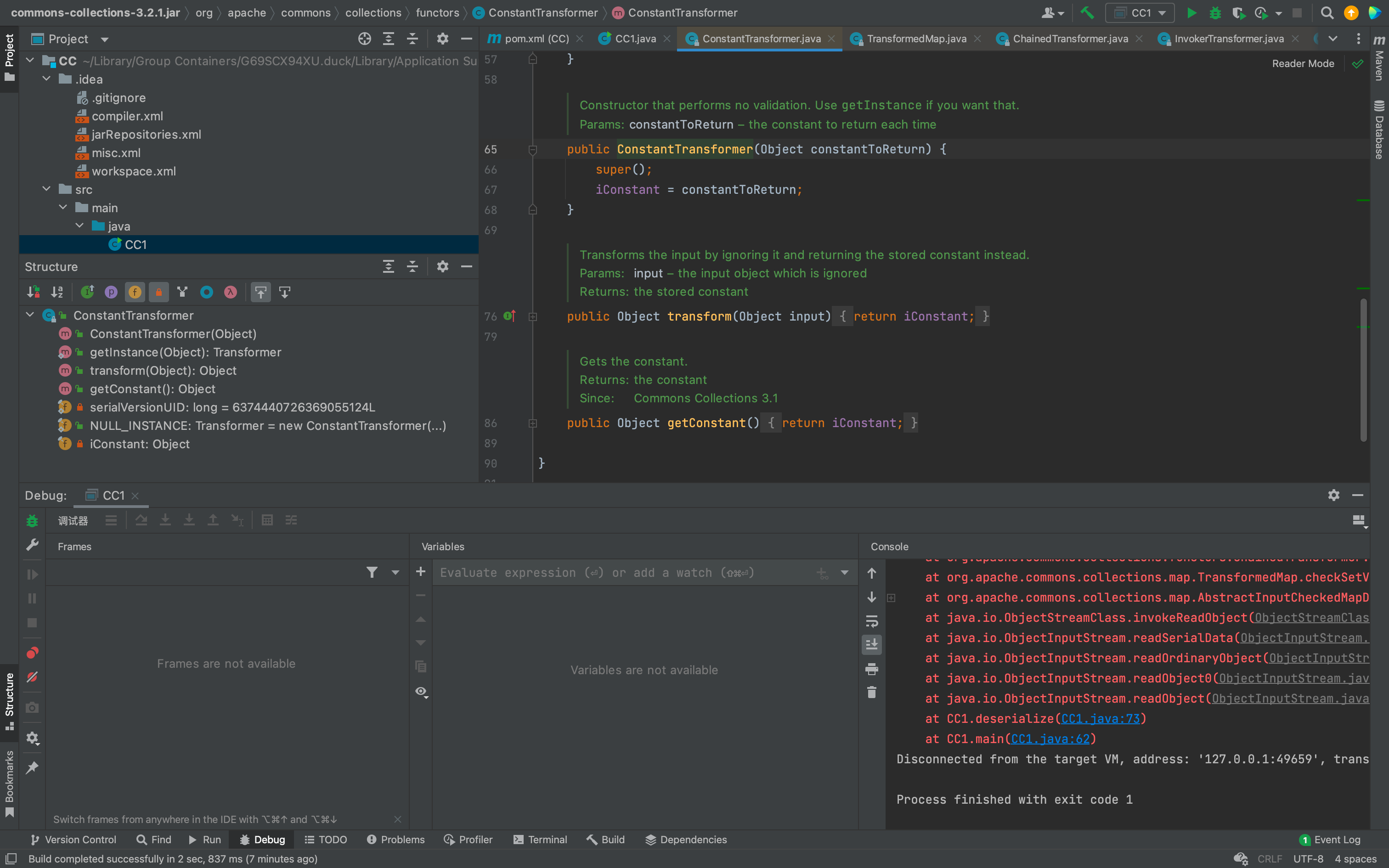1389x868 pixels.
Task: Select getInstance(Object) method in Structure
Action: pyautogui.click(x=186, y=352)
